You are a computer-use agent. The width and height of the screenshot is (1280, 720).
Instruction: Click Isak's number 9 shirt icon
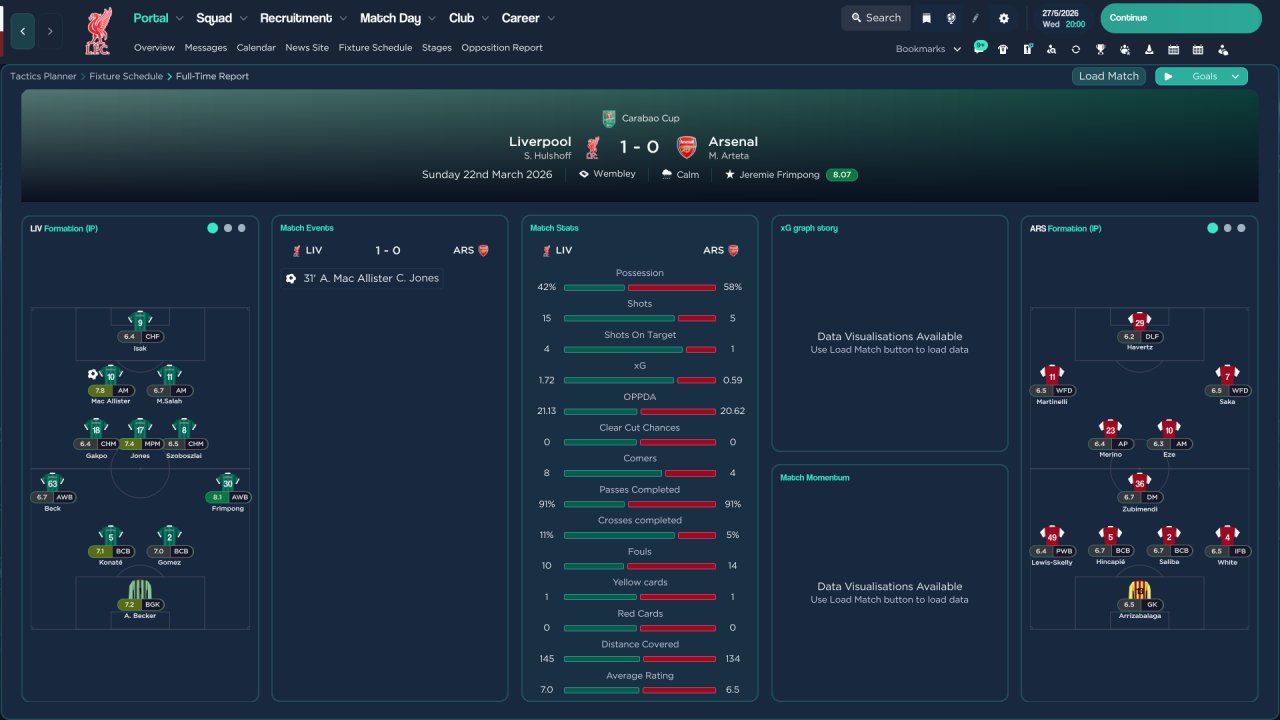[140, 321]
